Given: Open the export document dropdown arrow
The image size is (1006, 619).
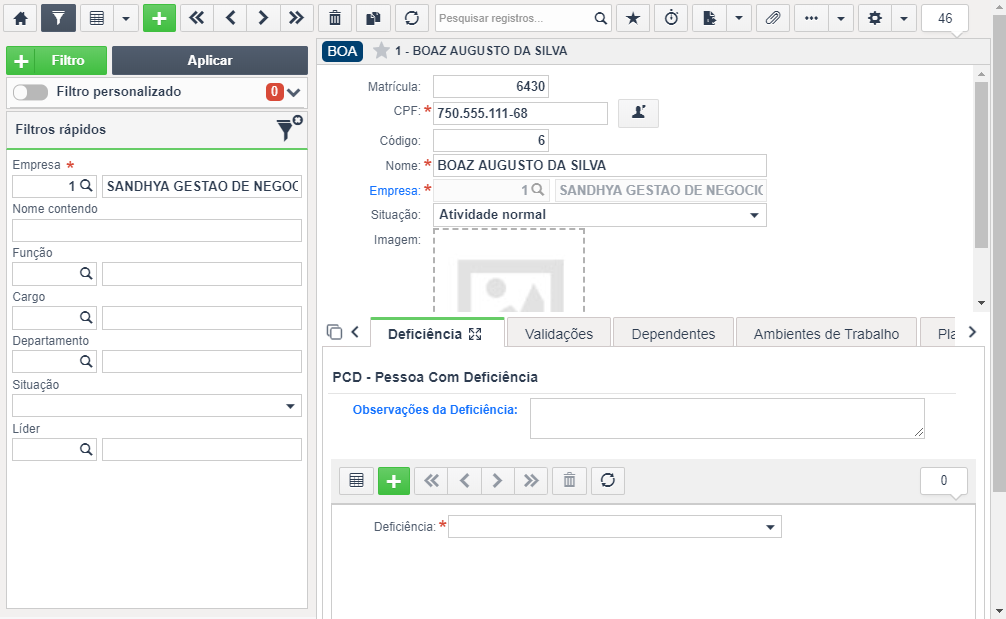Looking at the screenshot, I should 739,18.
